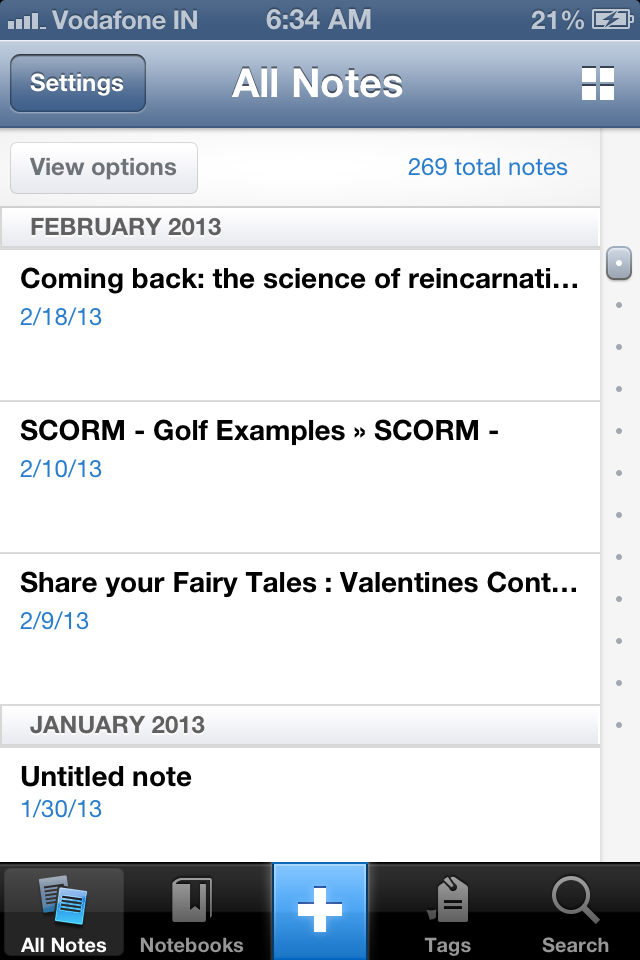Select the All Notes tab
Image resolution: width=640 pixels, height=960 pixels.
click(64, 913)
